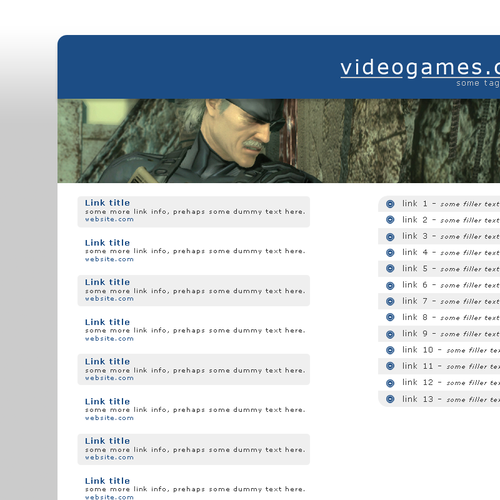This screenshot has height=500, width=500.
Task: Open the fourth Link title heading
Action: pos(107,322)
